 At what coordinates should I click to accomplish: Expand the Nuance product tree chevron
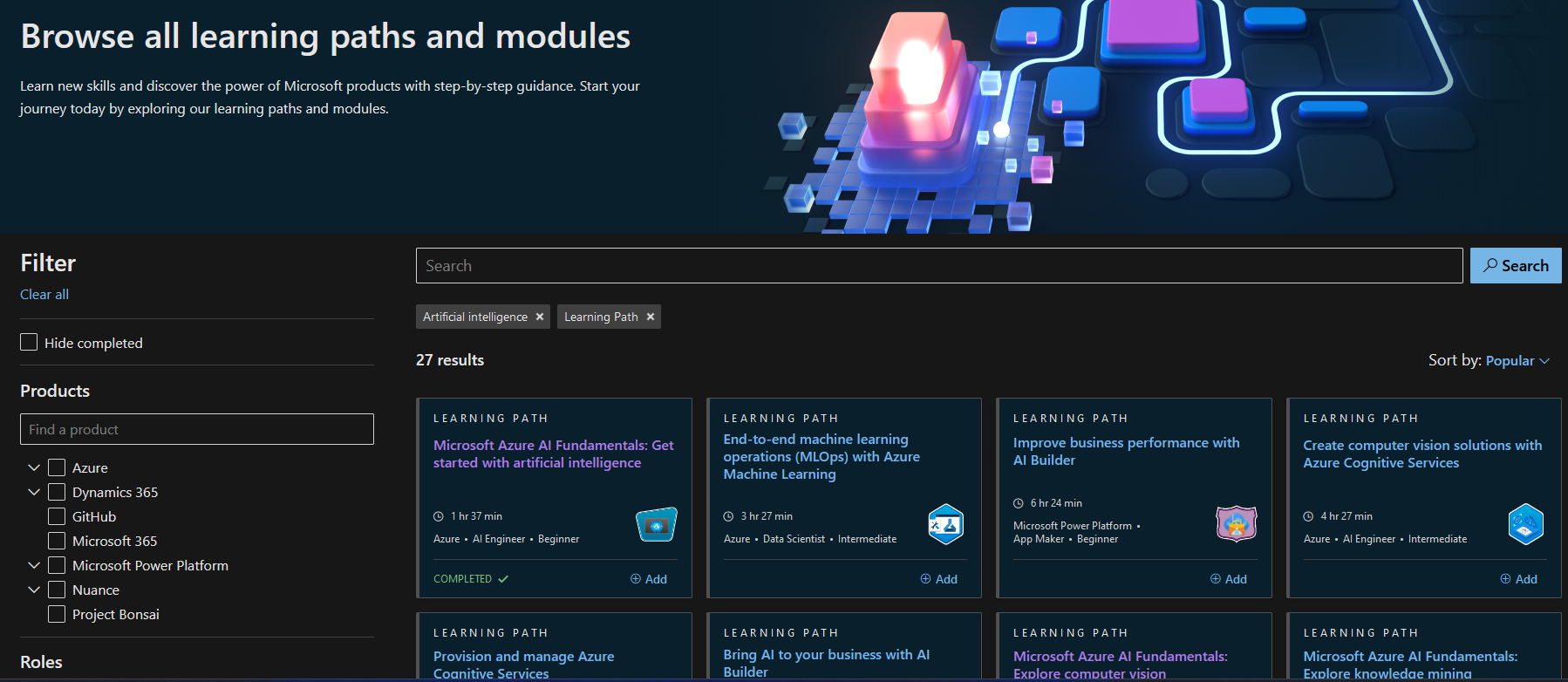pyautogui.click(x=34, y=590)
